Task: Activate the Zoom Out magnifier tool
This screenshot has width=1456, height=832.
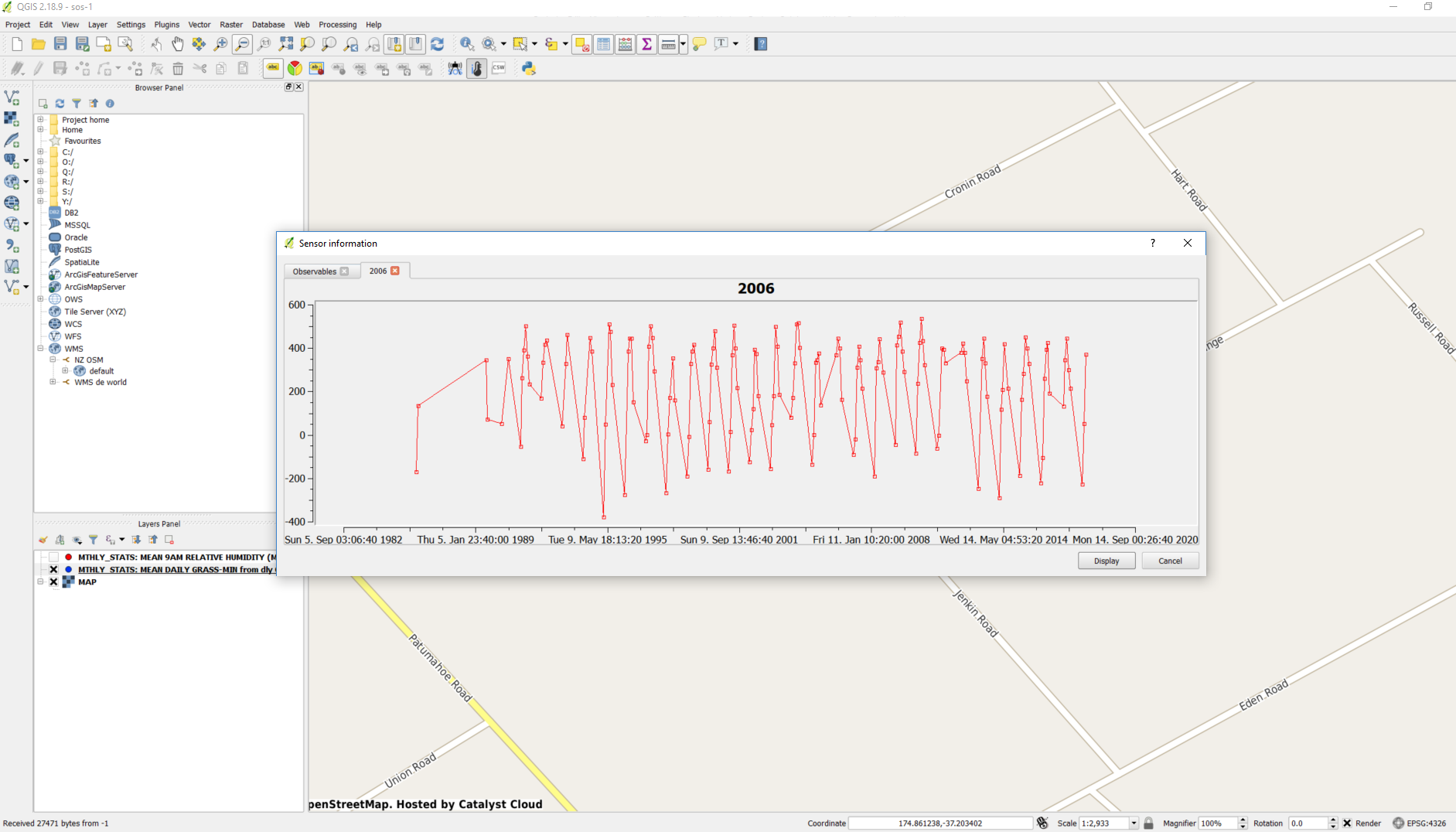Action: 242,44
